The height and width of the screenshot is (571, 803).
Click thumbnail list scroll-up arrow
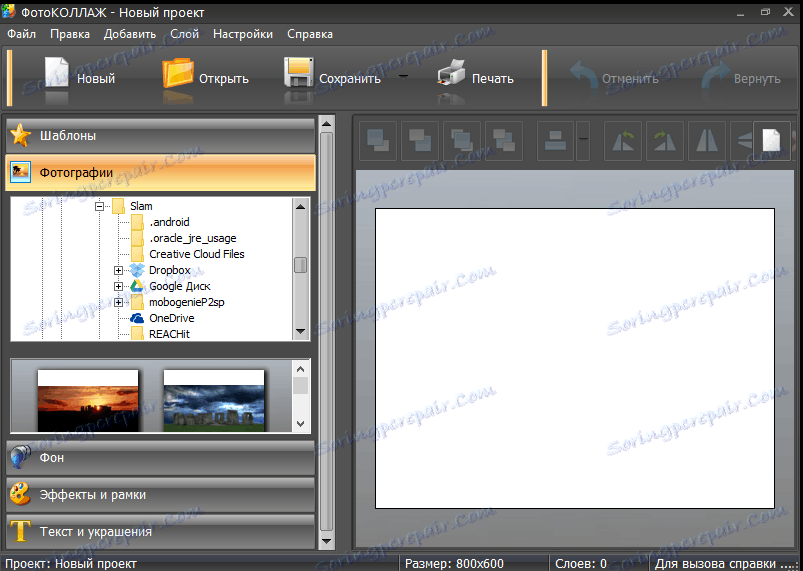pyautogui.click(x=301, y=369)
